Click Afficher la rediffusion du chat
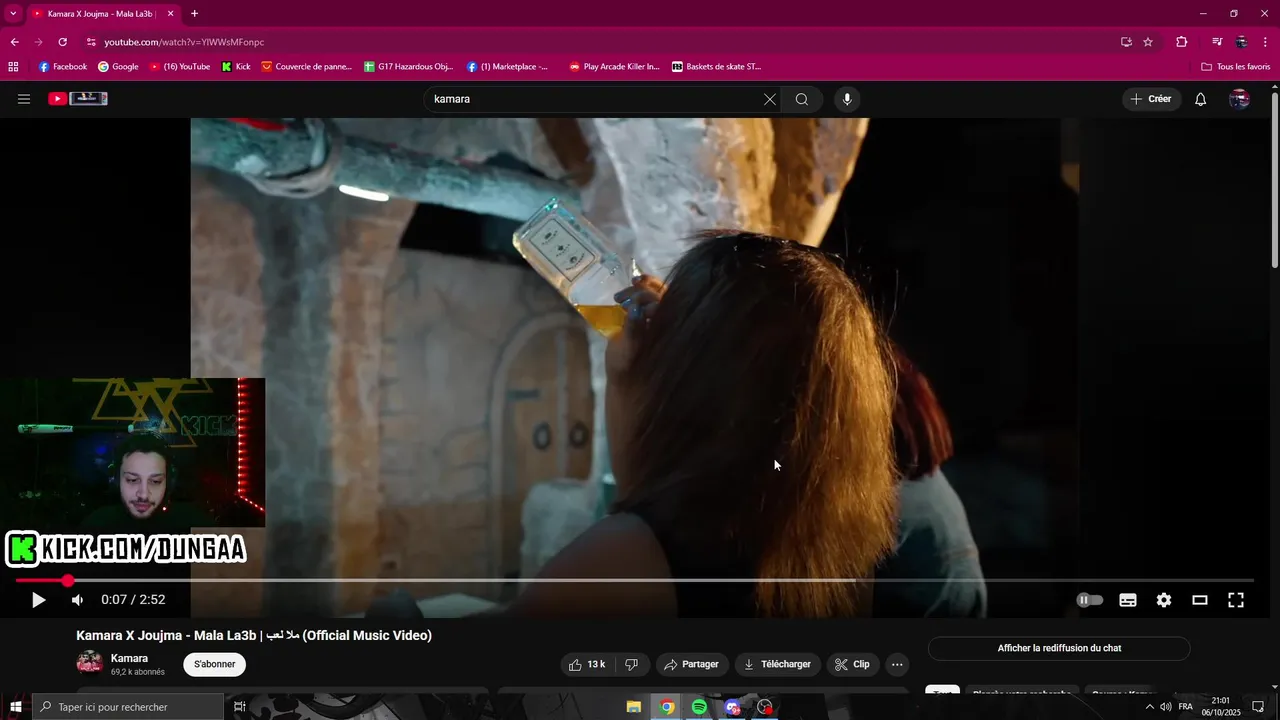The height and width of the screenshot is (720, 1280). tap(1059, 648)
